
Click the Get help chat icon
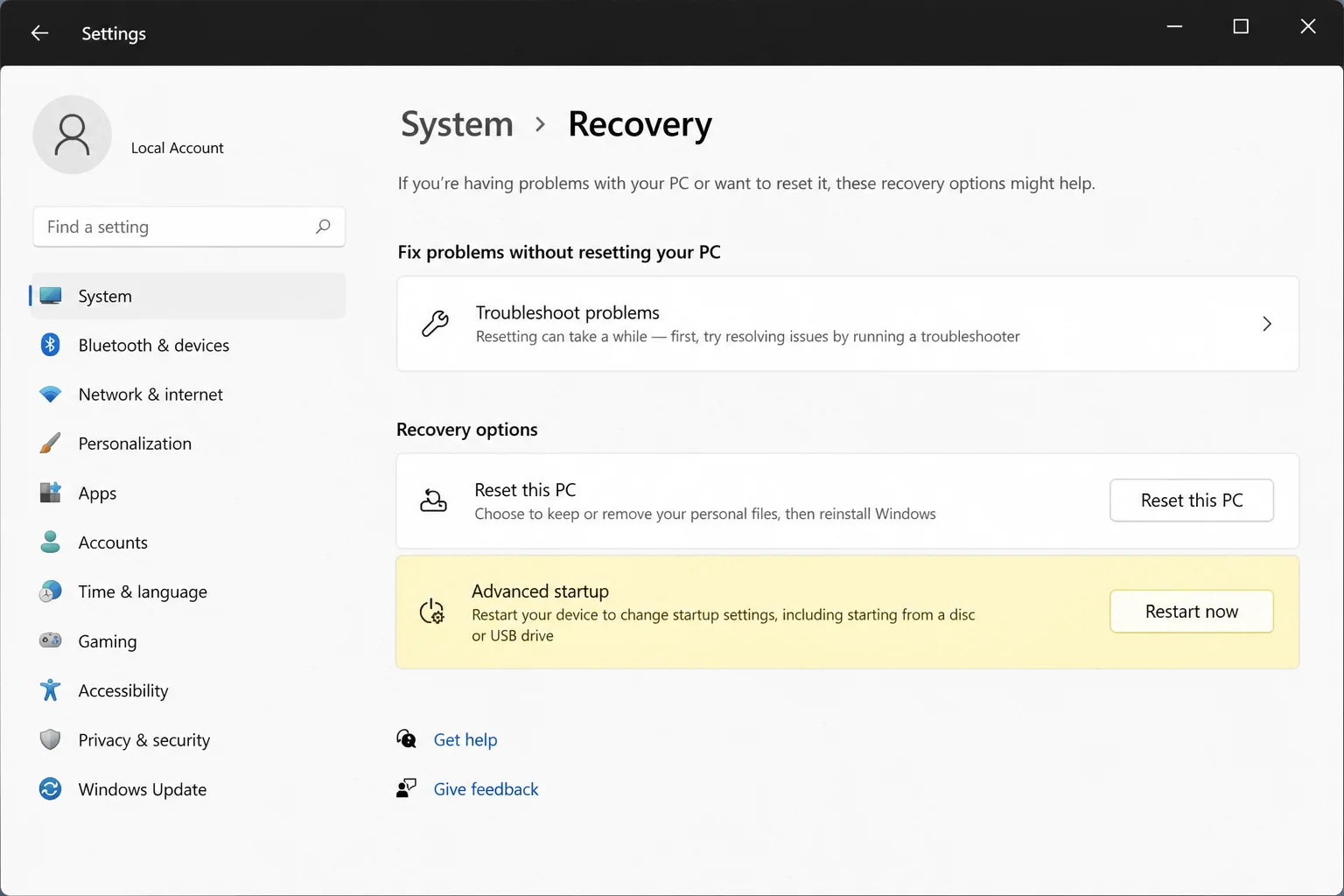406,739
